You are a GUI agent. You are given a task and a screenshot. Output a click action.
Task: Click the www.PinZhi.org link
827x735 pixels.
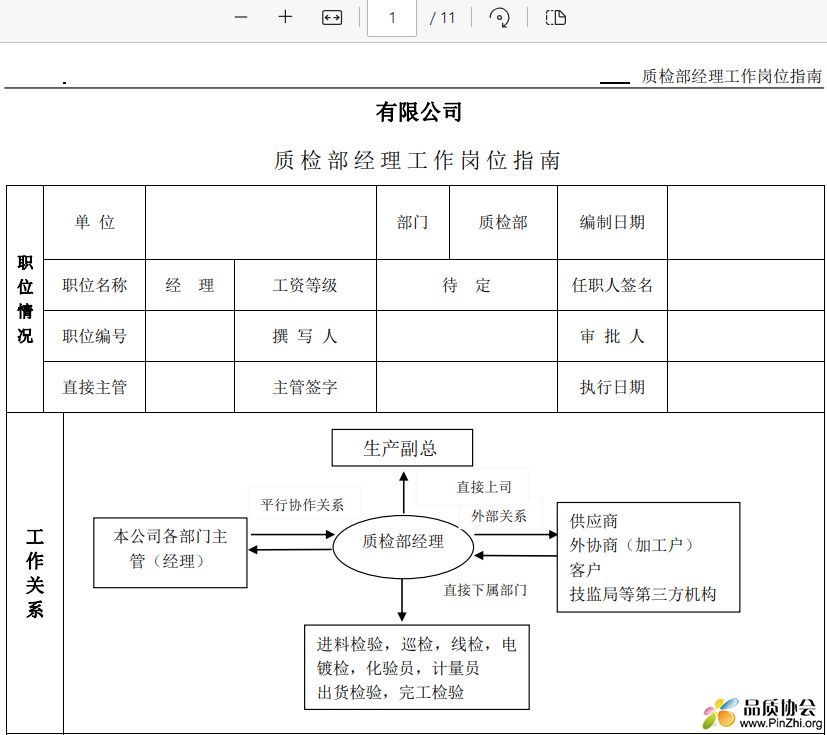click(781, 723)
